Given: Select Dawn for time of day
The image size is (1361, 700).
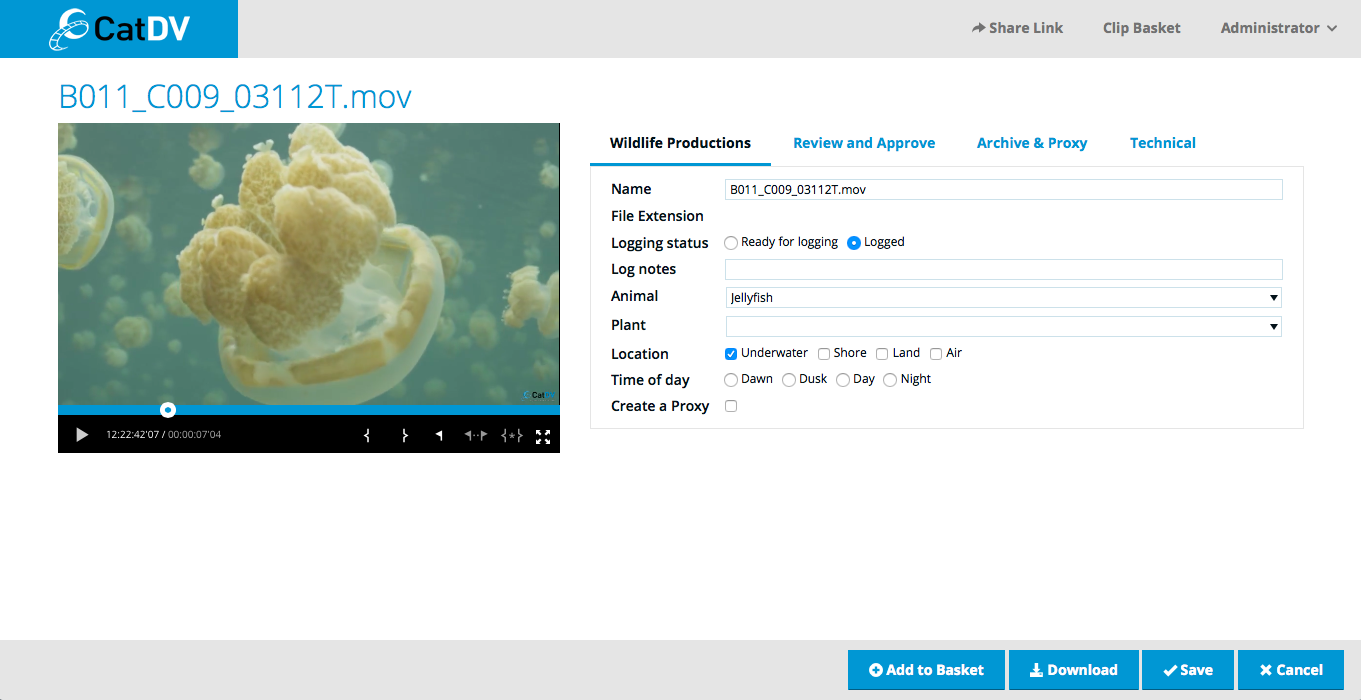Looking at the screenshot, I should (731, 380).
